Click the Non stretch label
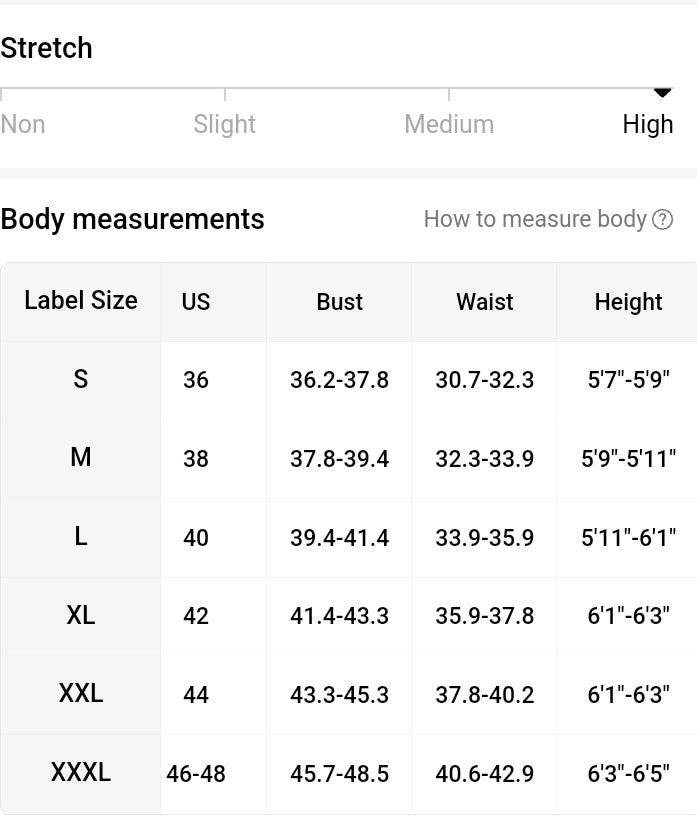Screen dimensions: 697x818 (x=23, y=124)
